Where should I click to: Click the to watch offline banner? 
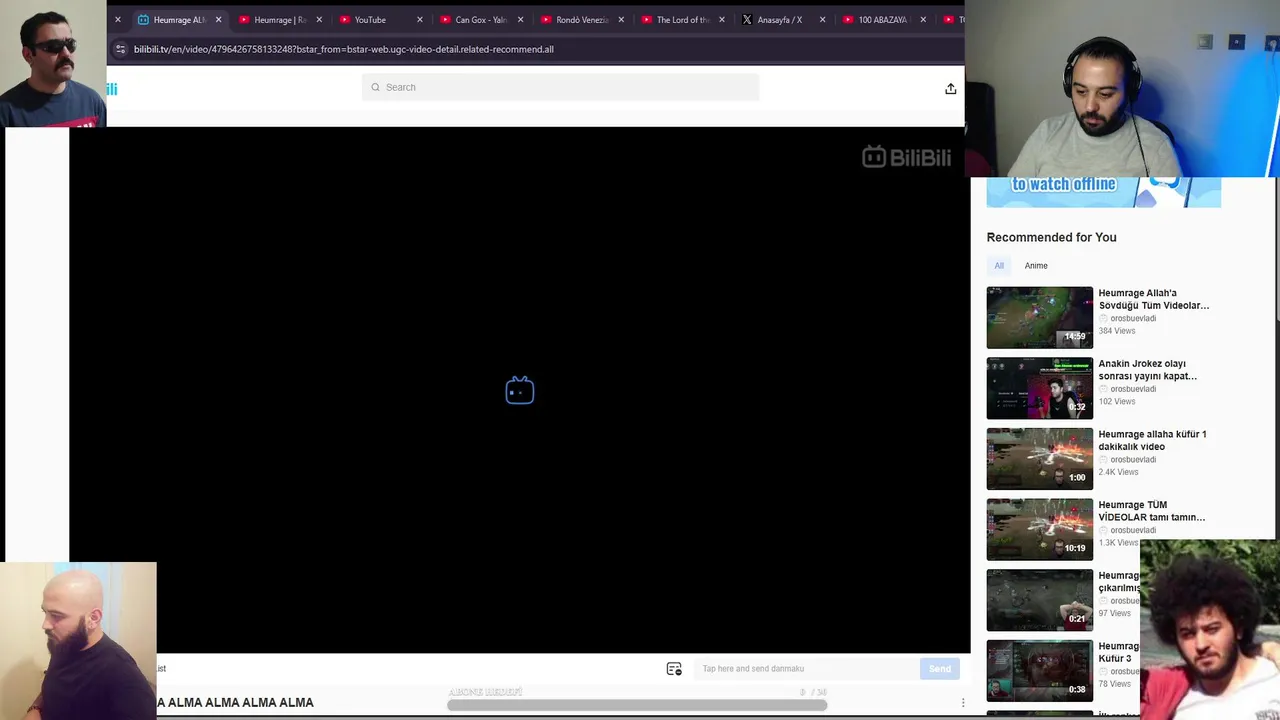(x=1104, y=192)
